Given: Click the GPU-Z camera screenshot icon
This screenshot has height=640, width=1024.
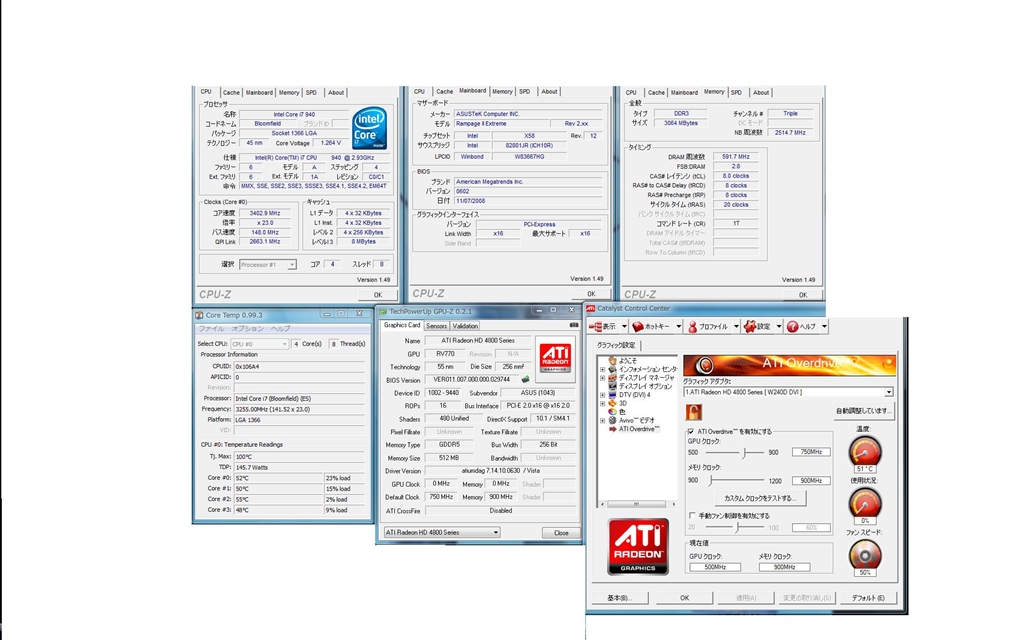Looking at the screenshot, I should click(573, 325).
